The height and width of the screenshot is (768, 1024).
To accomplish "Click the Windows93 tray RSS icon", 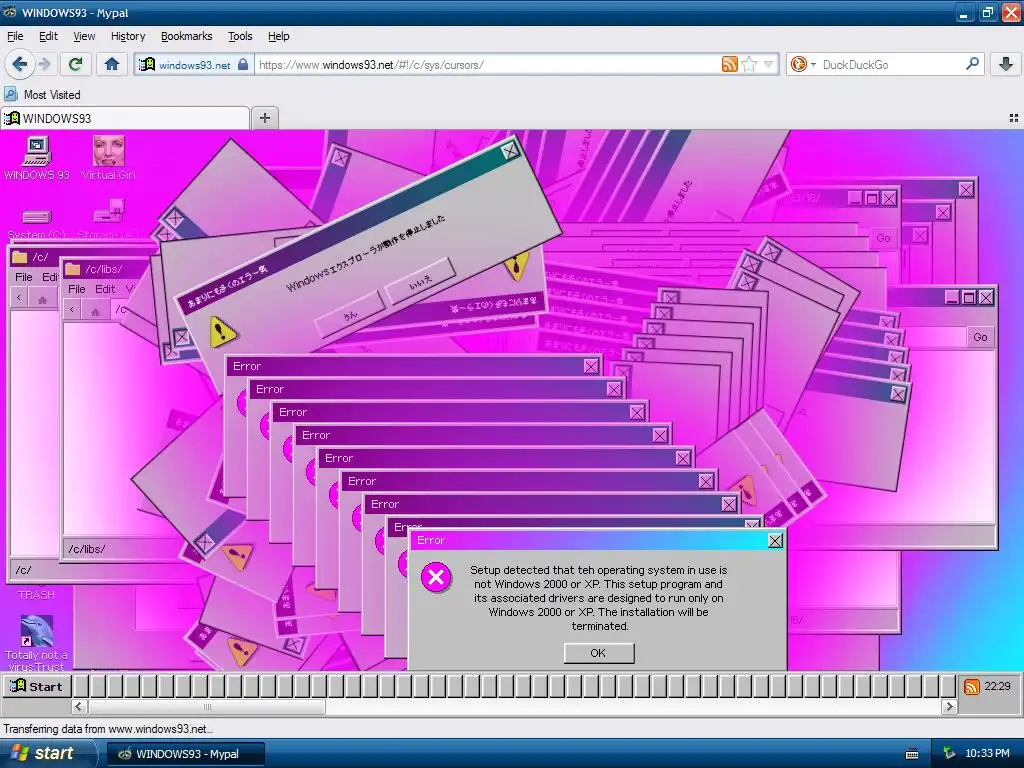I will 971,686.
